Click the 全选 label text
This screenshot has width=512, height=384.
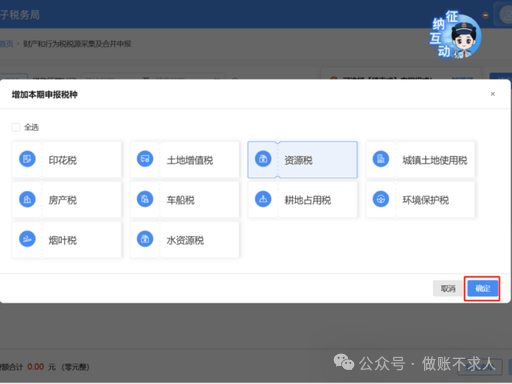coord(31,127)
